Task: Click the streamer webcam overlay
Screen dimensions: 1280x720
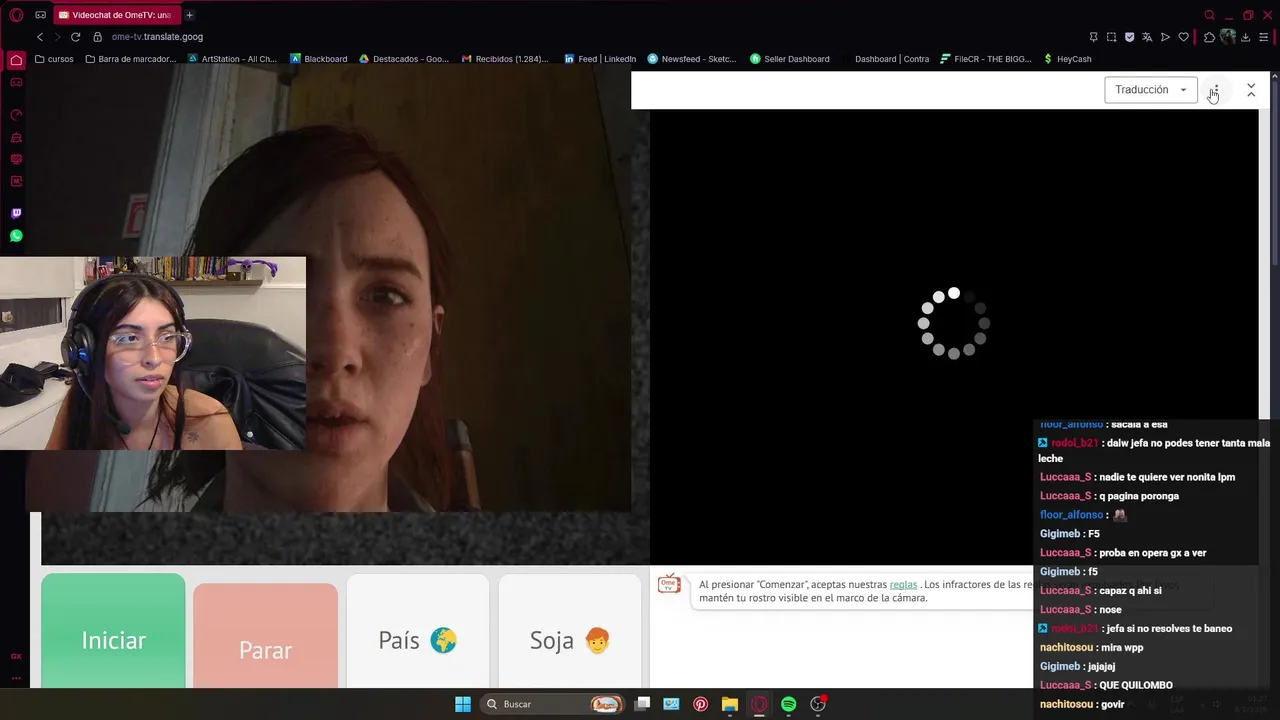Action: [153, 353]
